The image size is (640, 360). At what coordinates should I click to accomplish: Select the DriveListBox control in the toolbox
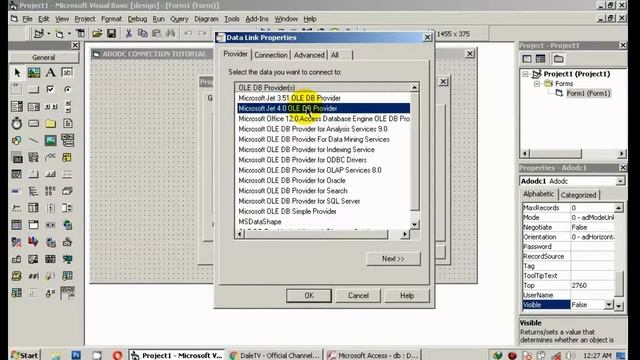33,123
